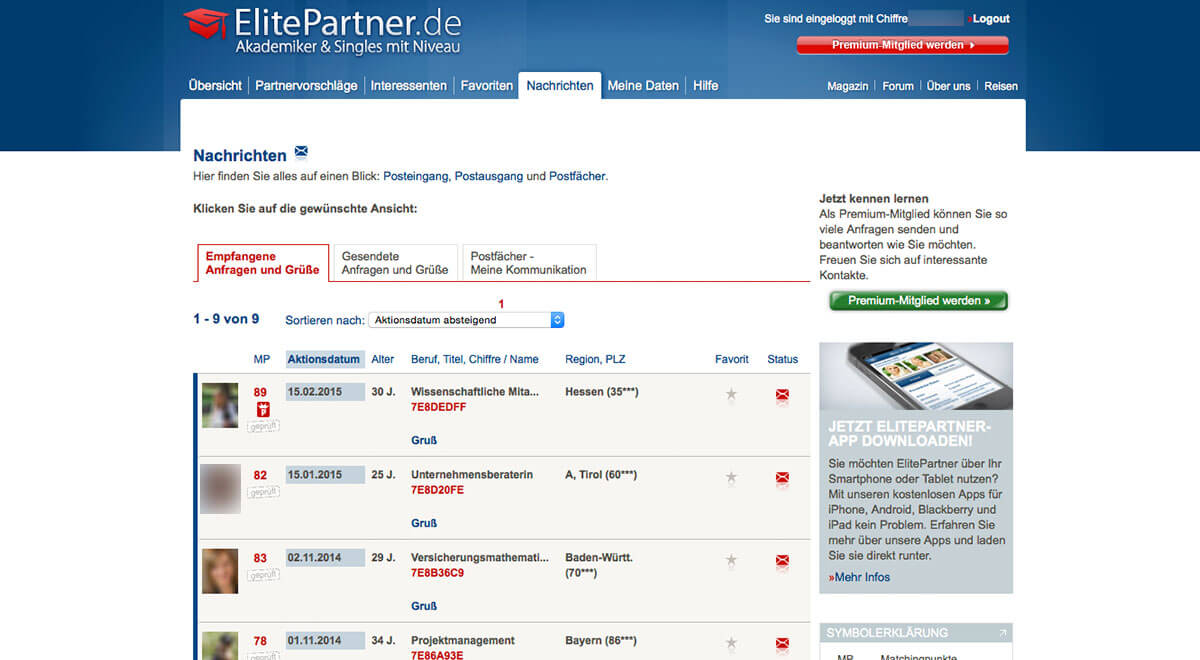Open status mail icon for 7E8B36C9
This screenshot has height=660, width=1200.
(x=782, y=562)
